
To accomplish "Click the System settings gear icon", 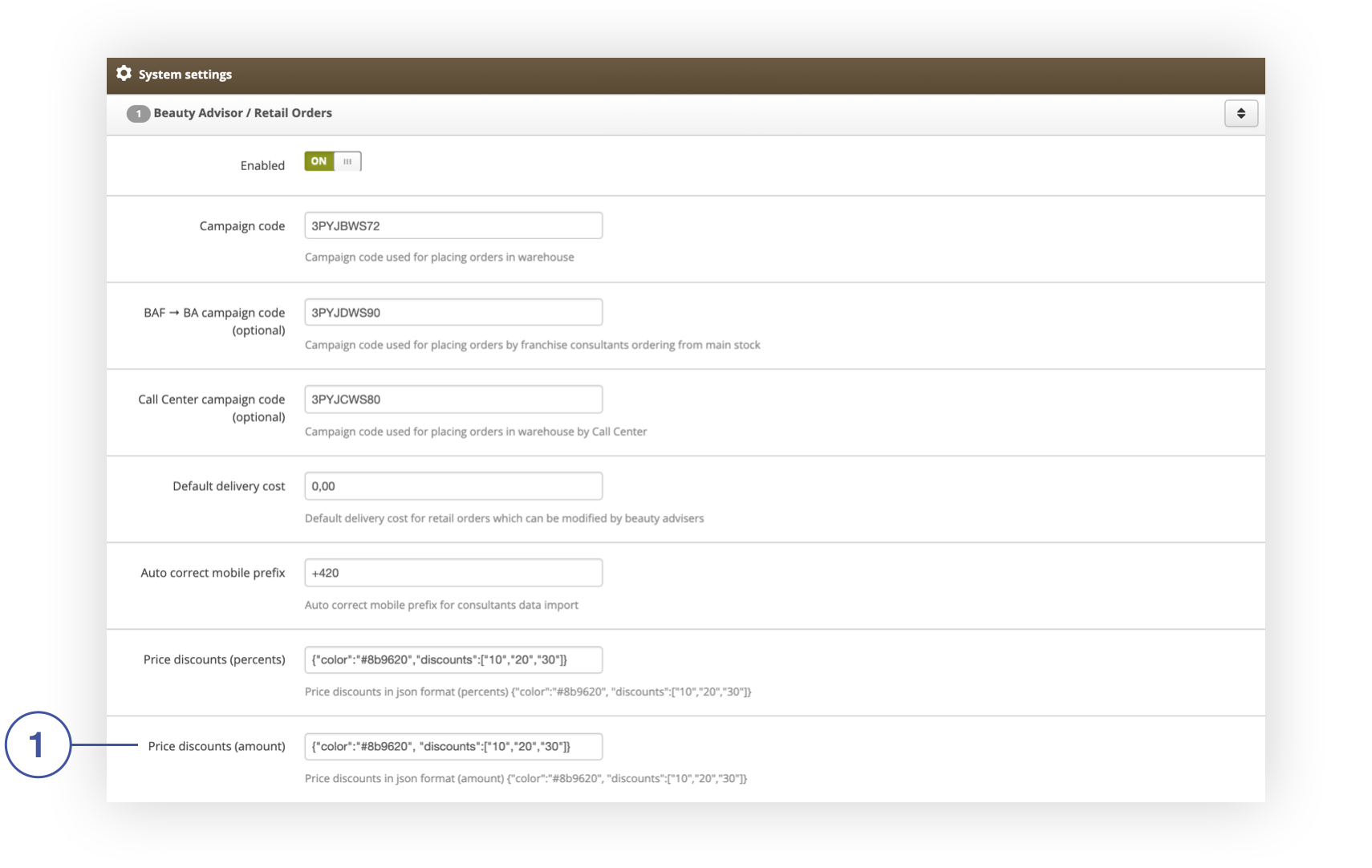I will pos(124,74).
